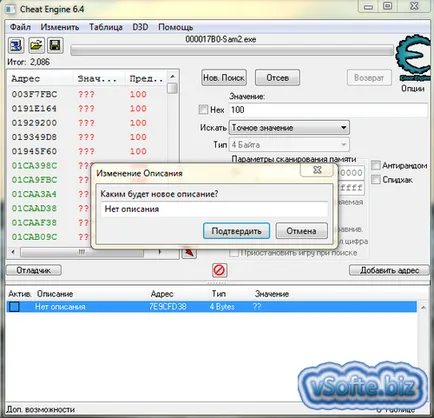Open the Таблица menu
This screenshot has width=434, height=418.
106,27
